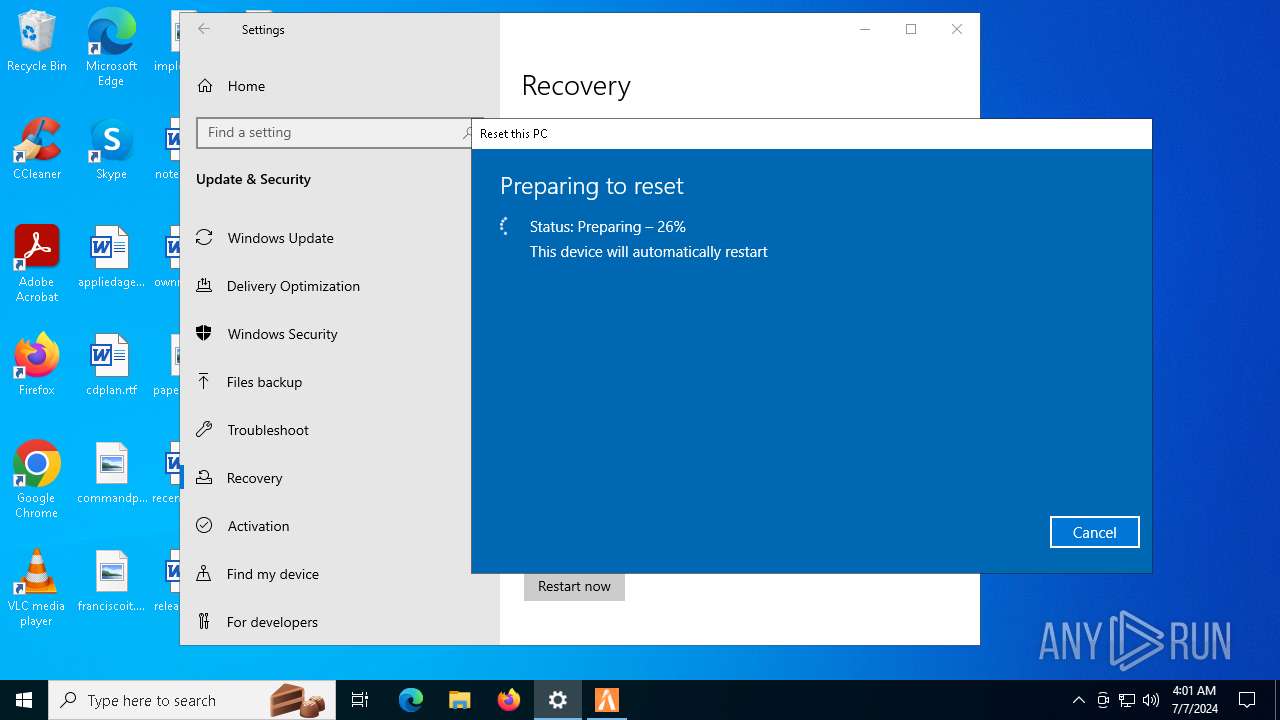Click the taskbar search box
Image resolution: width=1280 pixels, height=720 pixels.
pyautogui.click(x=192, y=700)
